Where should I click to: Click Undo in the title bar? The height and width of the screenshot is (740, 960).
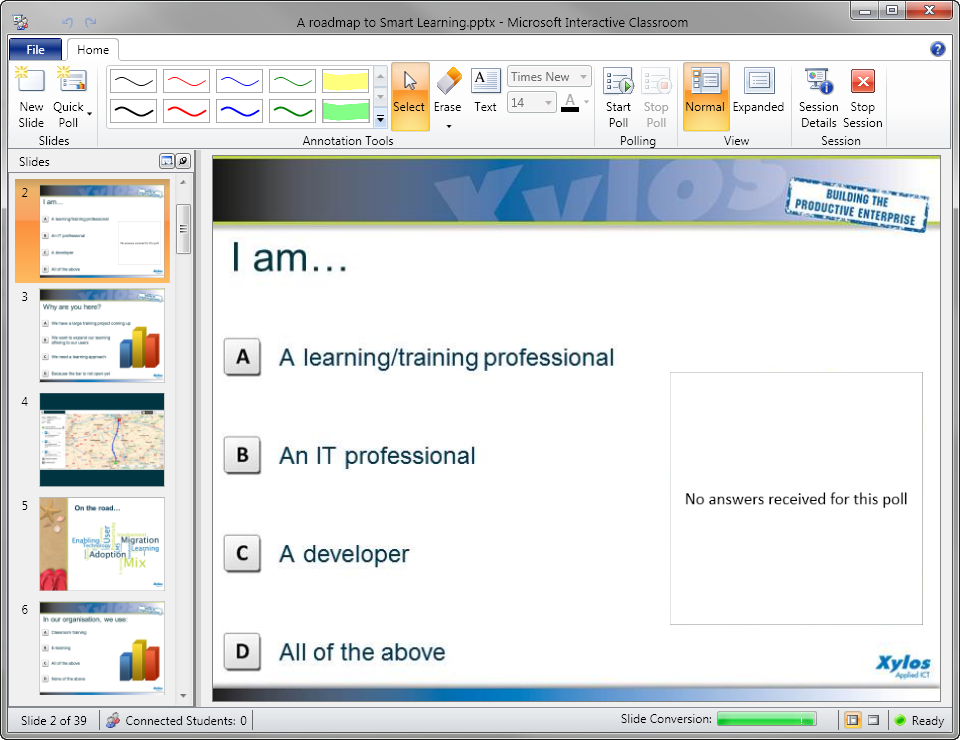(68, 22)
